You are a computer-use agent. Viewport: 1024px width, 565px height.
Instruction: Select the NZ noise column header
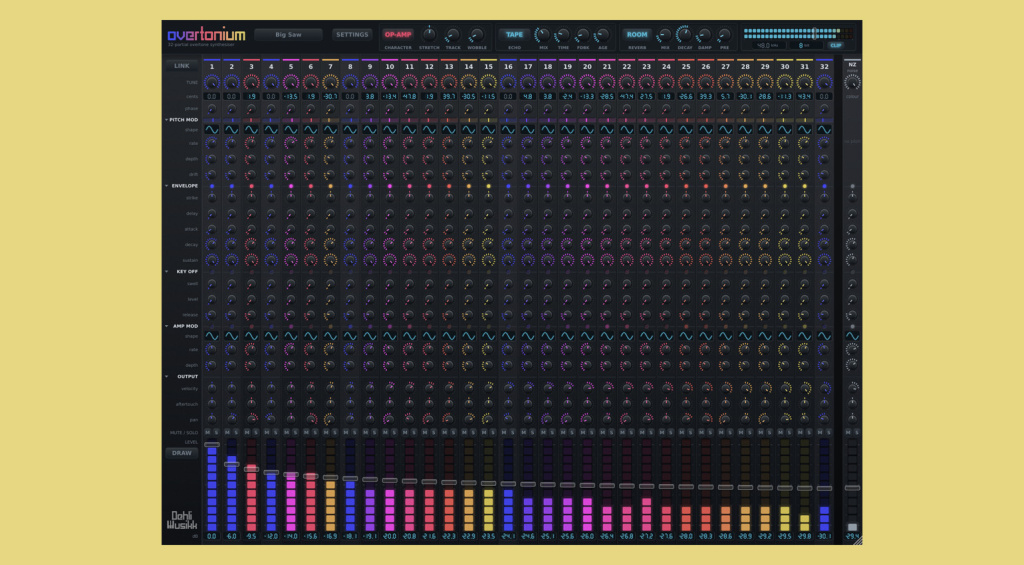tap(852, 65)
